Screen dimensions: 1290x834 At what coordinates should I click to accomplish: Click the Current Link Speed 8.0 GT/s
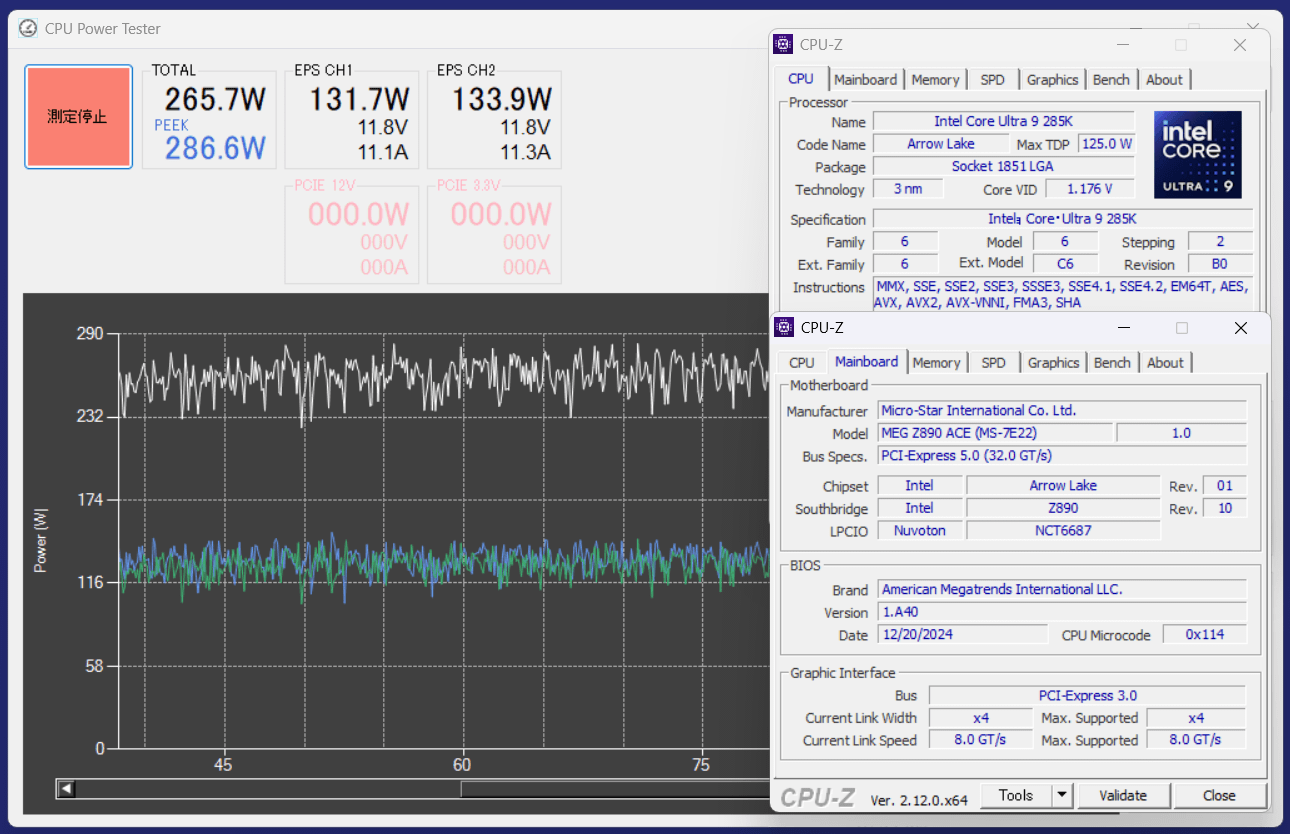(981, 740)
